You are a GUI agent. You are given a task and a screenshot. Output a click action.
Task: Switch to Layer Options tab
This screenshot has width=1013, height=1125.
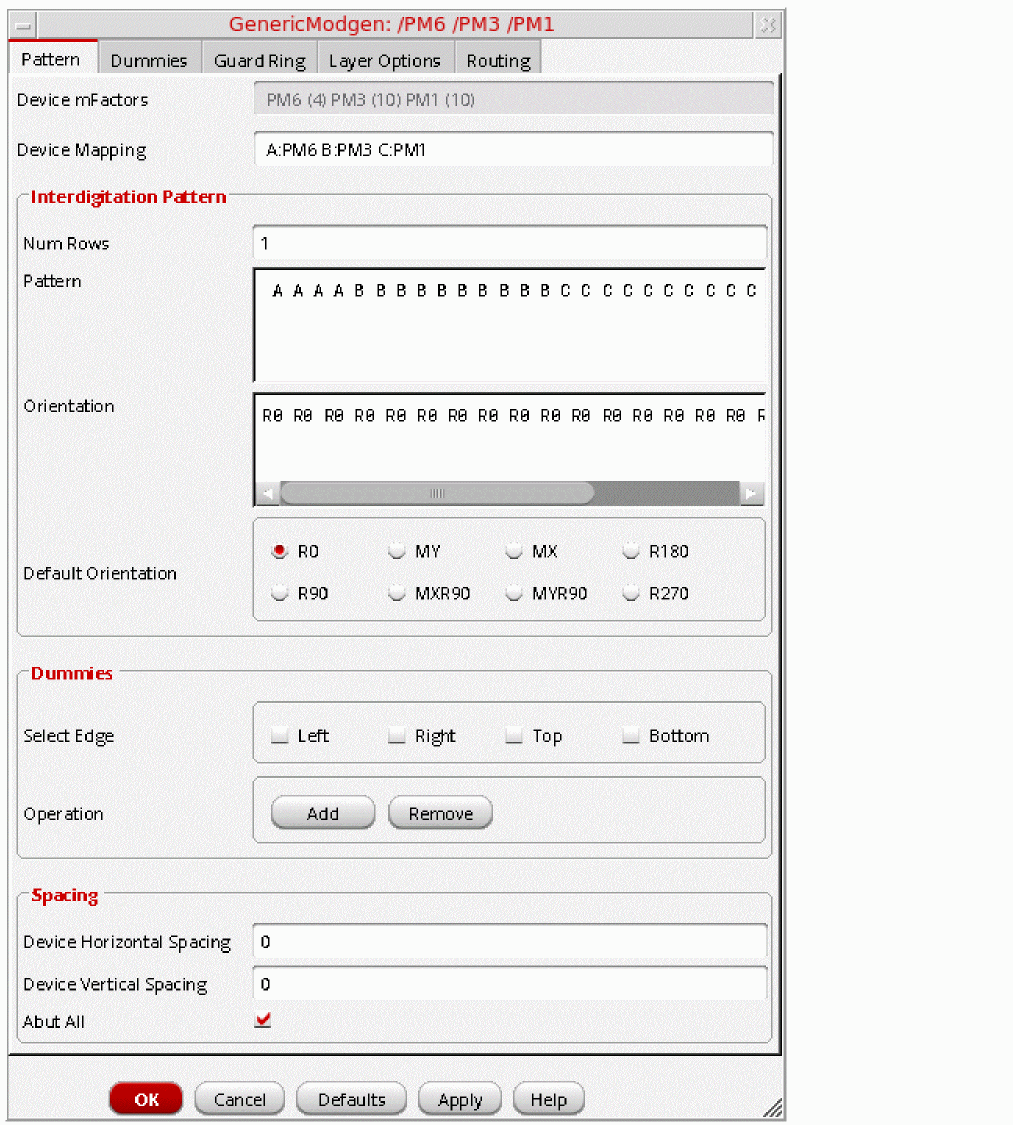tap(385, 60)
